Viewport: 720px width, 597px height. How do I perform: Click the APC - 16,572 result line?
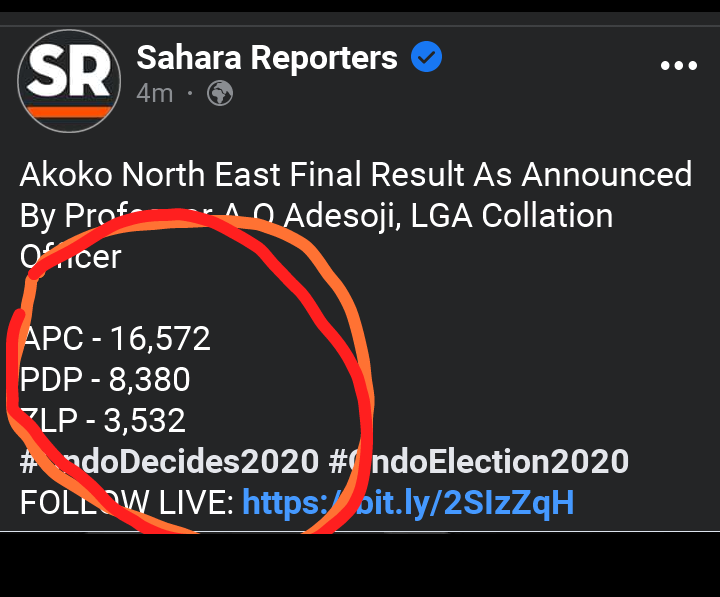point(118,339)
